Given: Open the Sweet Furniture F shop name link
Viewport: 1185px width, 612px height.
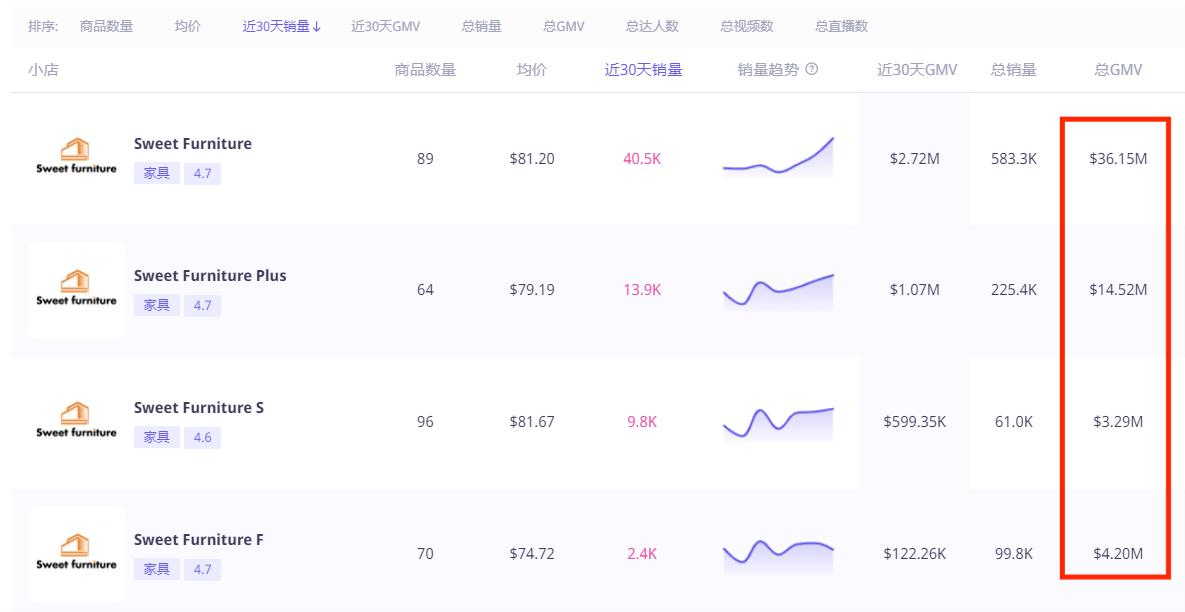Looking at the screenshot, I should point(198,540).
